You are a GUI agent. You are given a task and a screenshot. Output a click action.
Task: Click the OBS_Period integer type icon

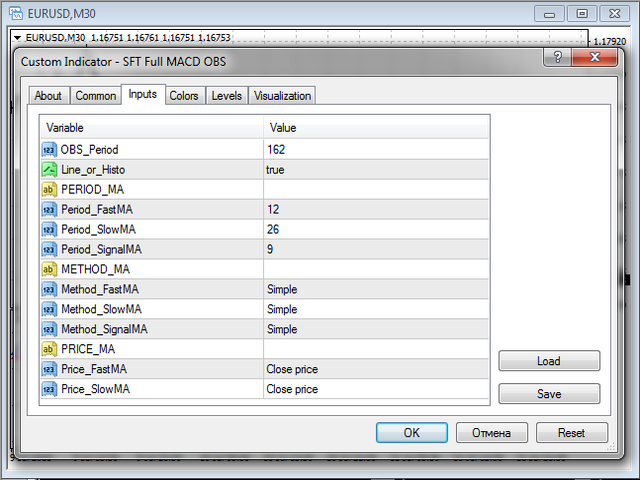click(x=49, y=150)
